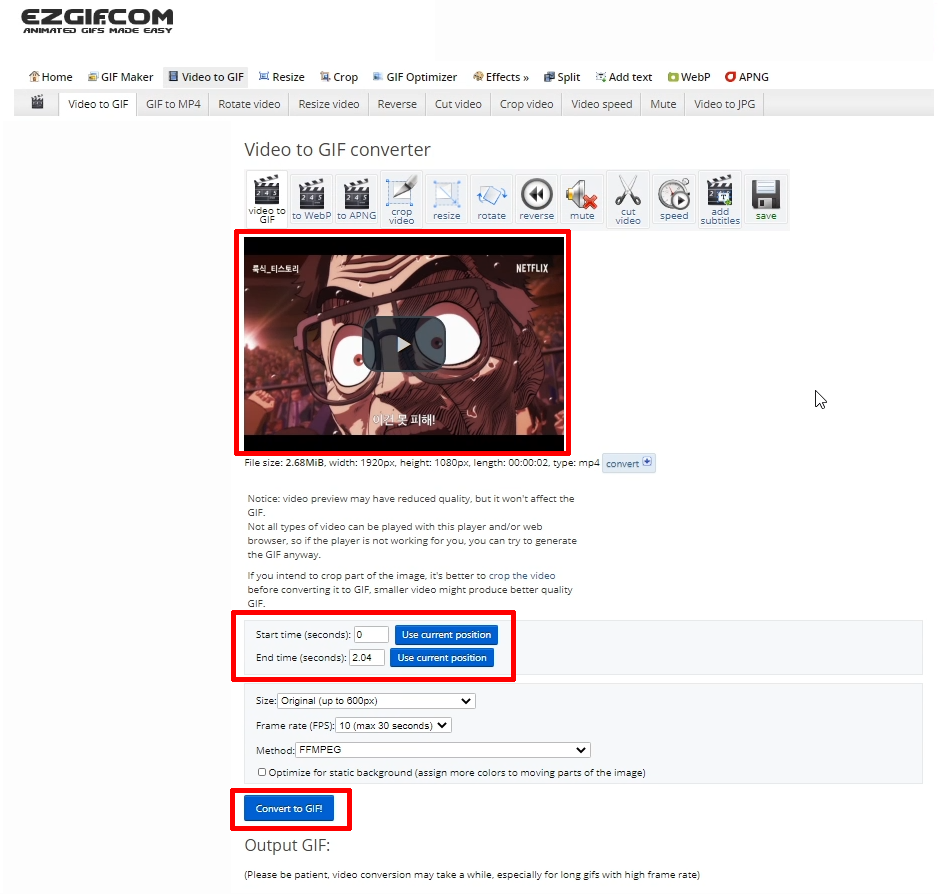940x894 pixels.
Task: Use current position for Start time
Action: pos(446,634)
